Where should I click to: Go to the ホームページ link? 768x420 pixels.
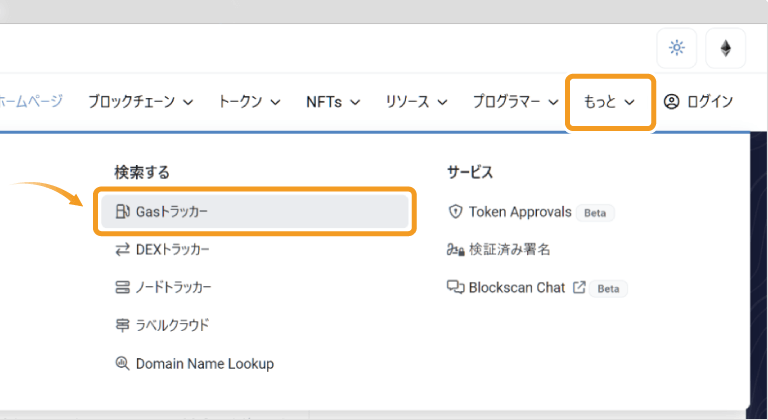(31, 101)
